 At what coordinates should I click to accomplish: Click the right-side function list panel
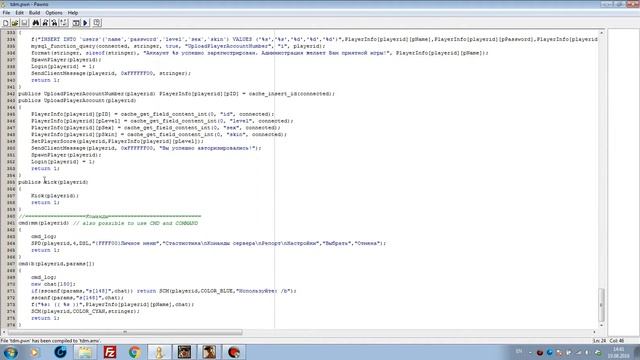[x=623, y=182]
